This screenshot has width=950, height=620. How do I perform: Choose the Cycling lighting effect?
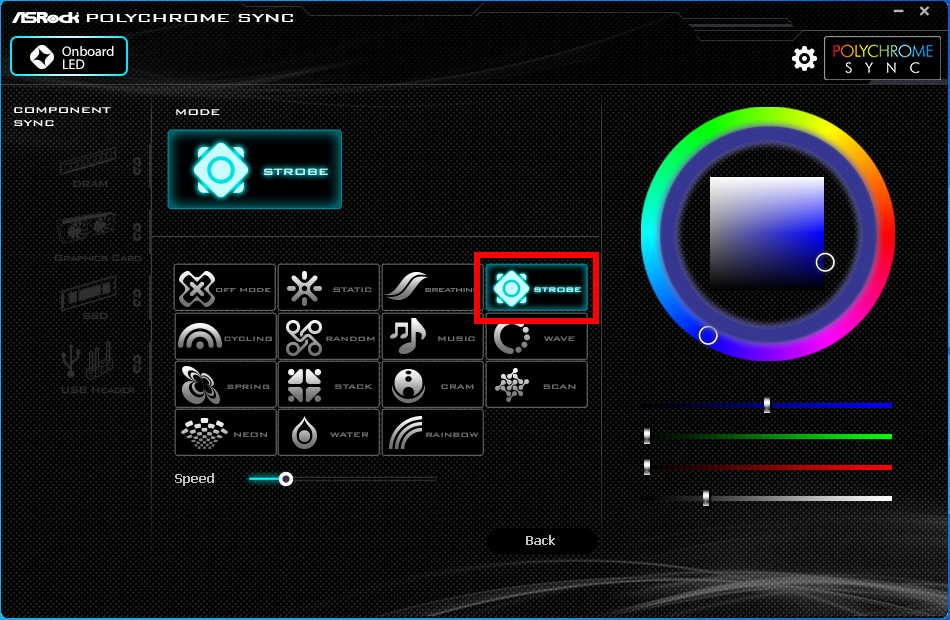click(225, 336)
